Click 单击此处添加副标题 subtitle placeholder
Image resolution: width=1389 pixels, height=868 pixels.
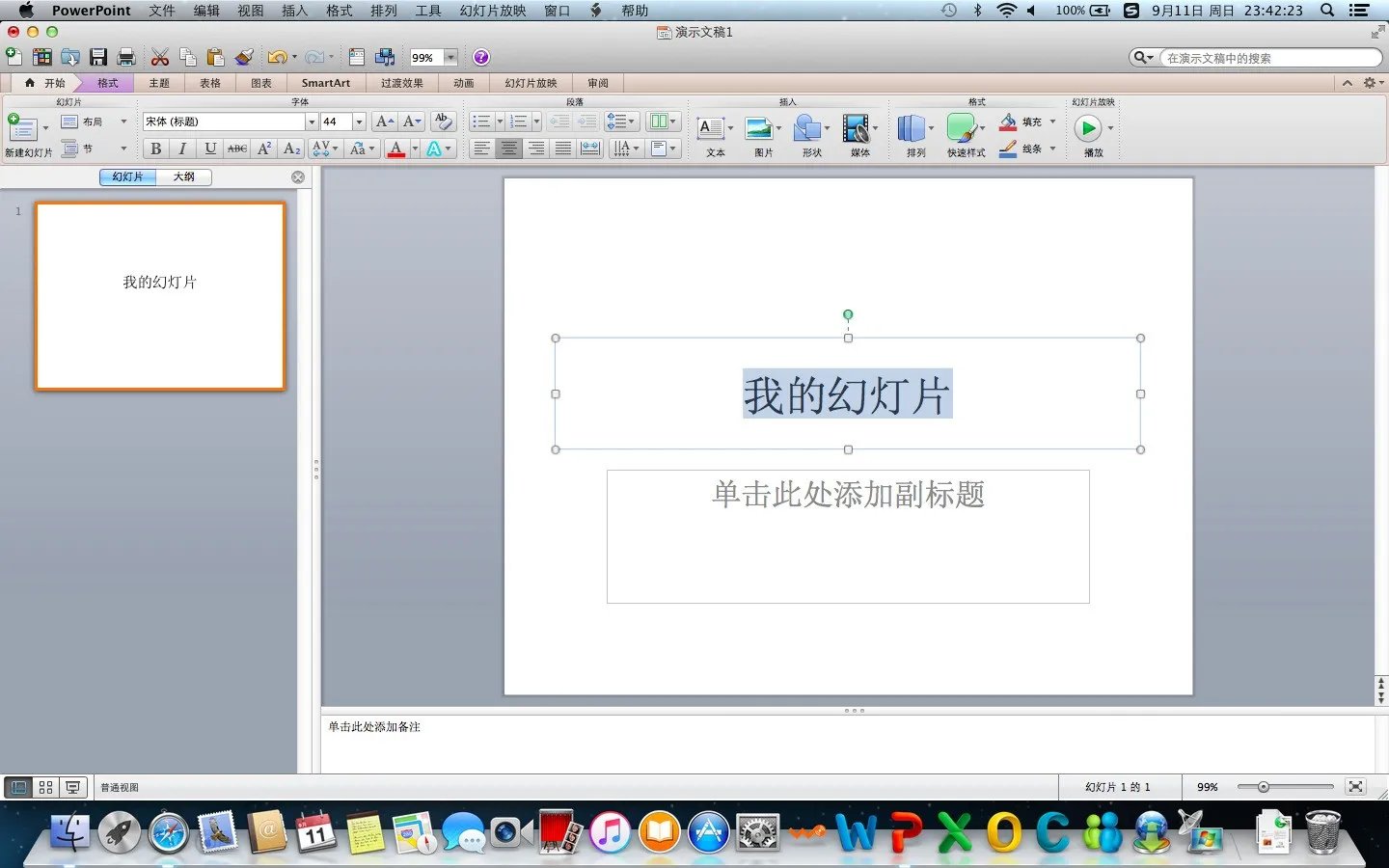(x=847, y=497)
